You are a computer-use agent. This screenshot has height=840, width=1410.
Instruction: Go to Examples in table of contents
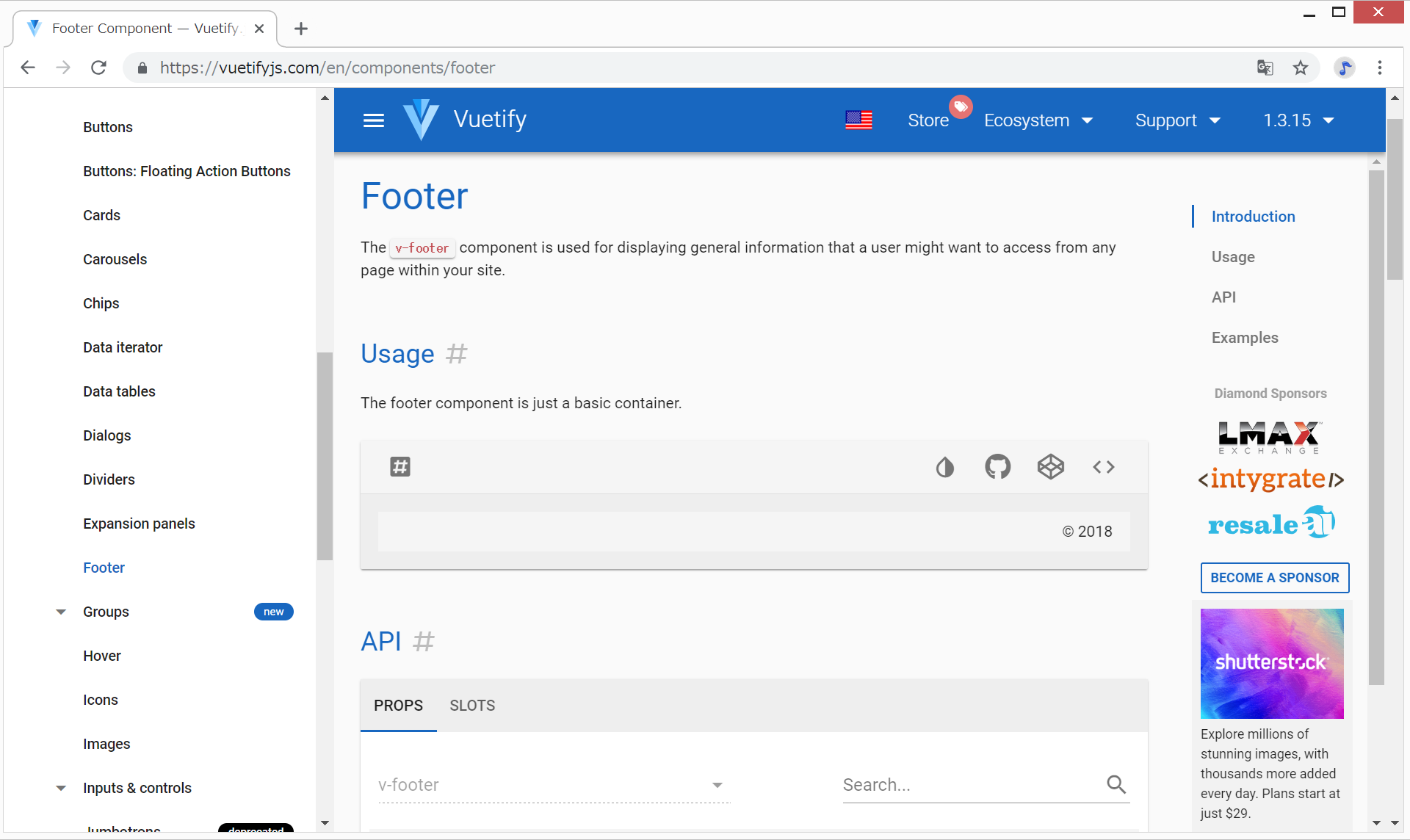1245,338
